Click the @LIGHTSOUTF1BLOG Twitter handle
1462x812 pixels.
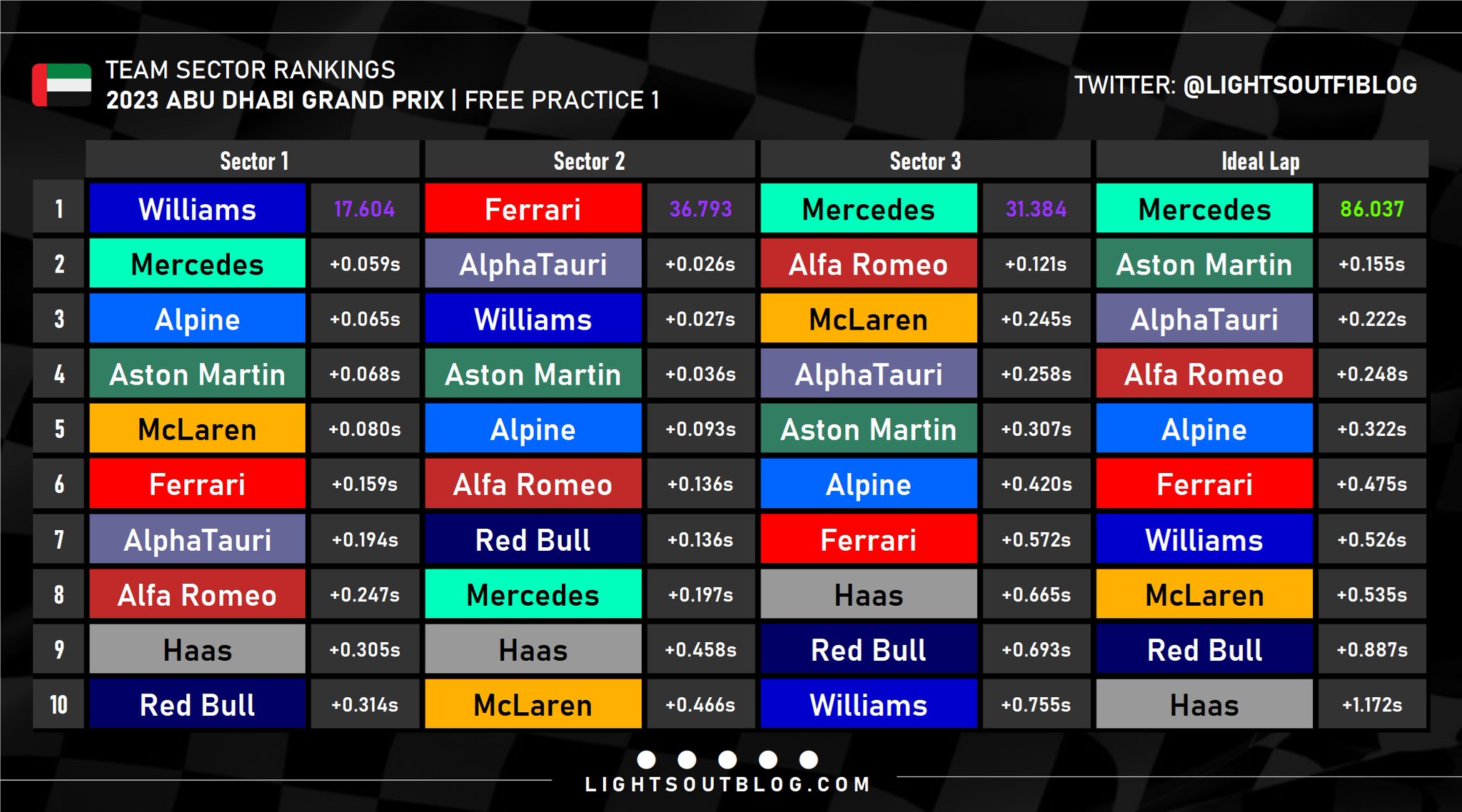click(1300, 85)
